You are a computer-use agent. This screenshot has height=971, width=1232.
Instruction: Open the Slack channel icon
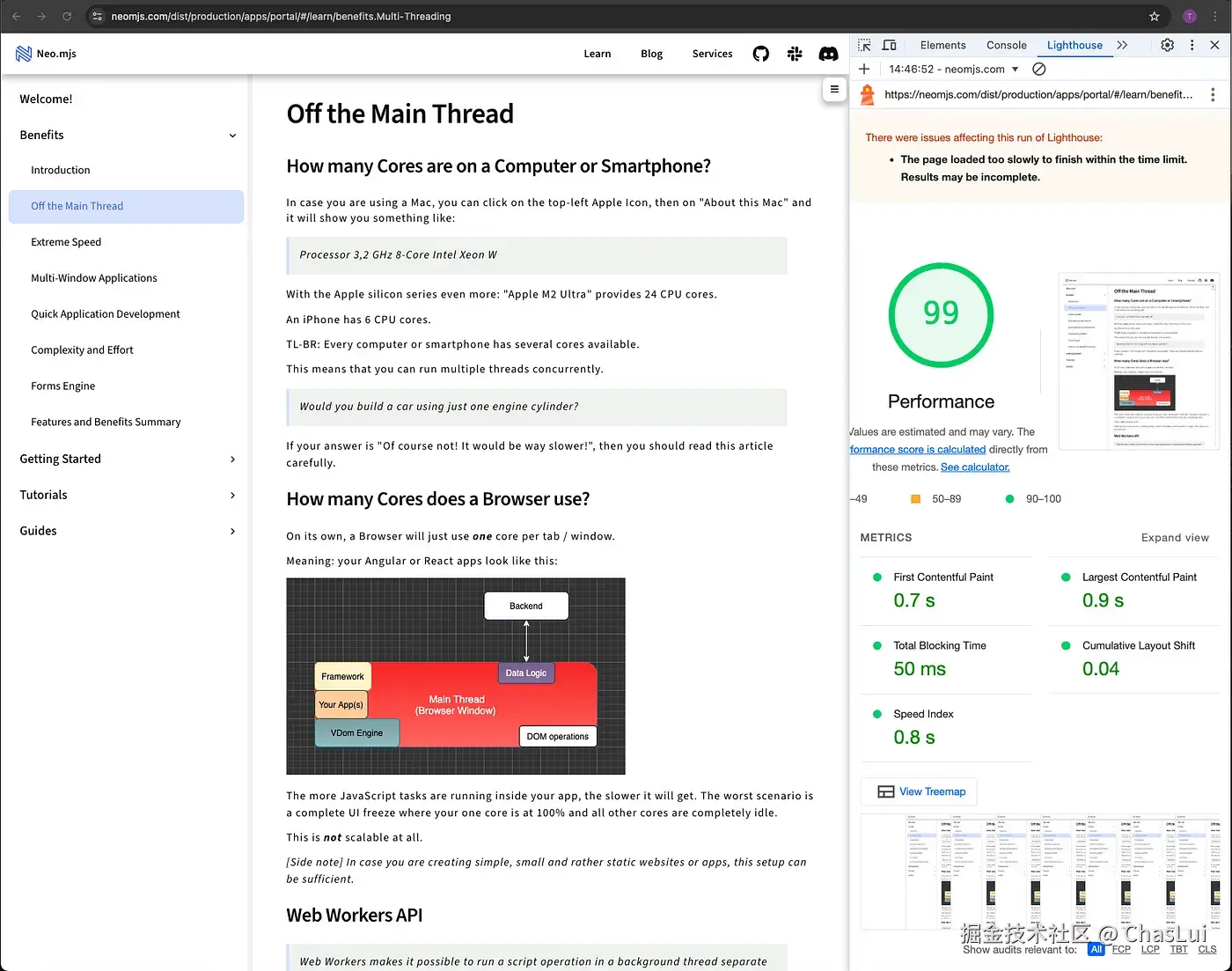point(795,54)
